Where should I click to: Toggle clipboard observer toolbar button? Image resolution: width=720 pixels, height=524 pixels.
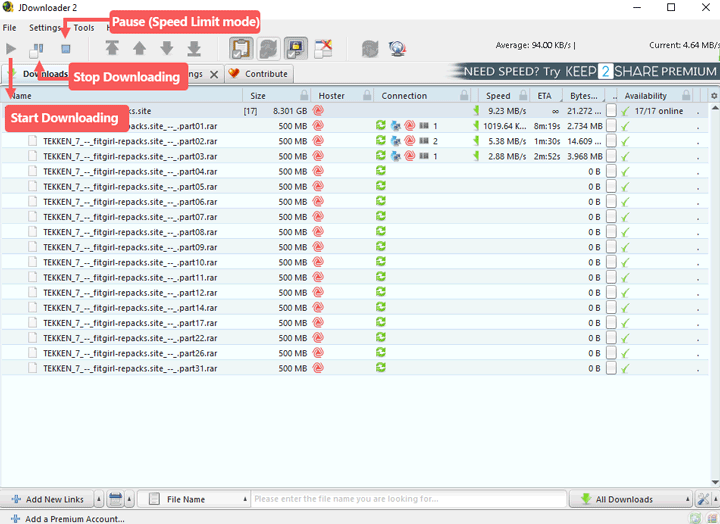click(241, 48)
